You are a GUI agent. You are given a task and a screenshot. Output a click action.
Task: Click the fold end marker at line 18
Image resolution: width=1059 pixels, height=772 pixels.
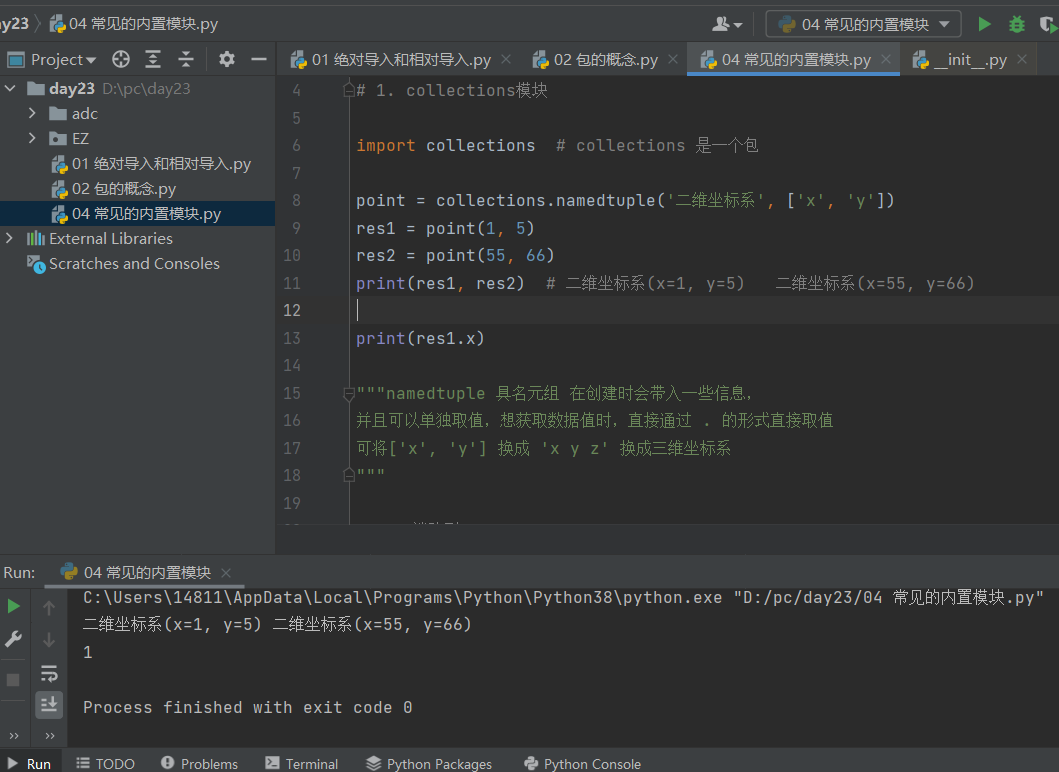point(349,475)
